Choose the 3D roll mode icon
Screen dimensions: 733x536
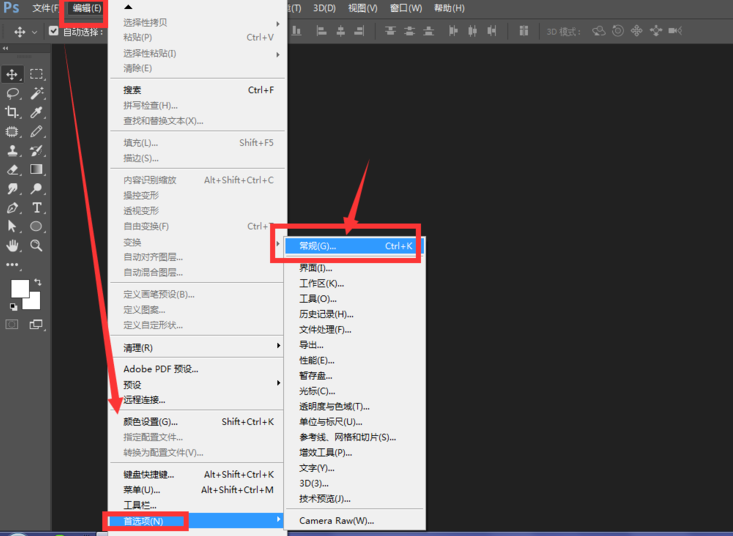(618, 31)
